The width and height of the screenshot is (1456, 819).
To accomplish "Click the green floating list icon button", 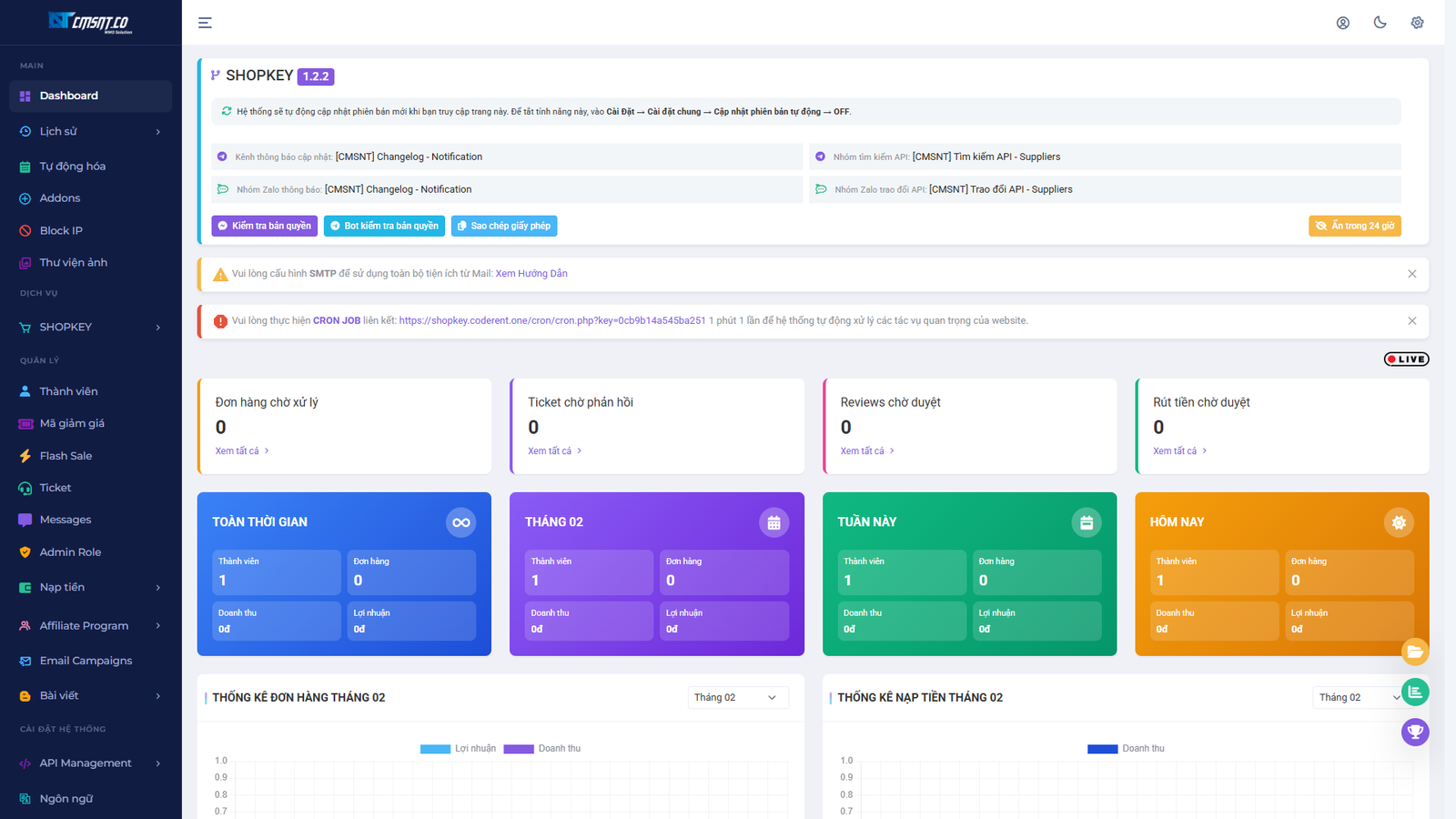I will tap(1415, 692).
